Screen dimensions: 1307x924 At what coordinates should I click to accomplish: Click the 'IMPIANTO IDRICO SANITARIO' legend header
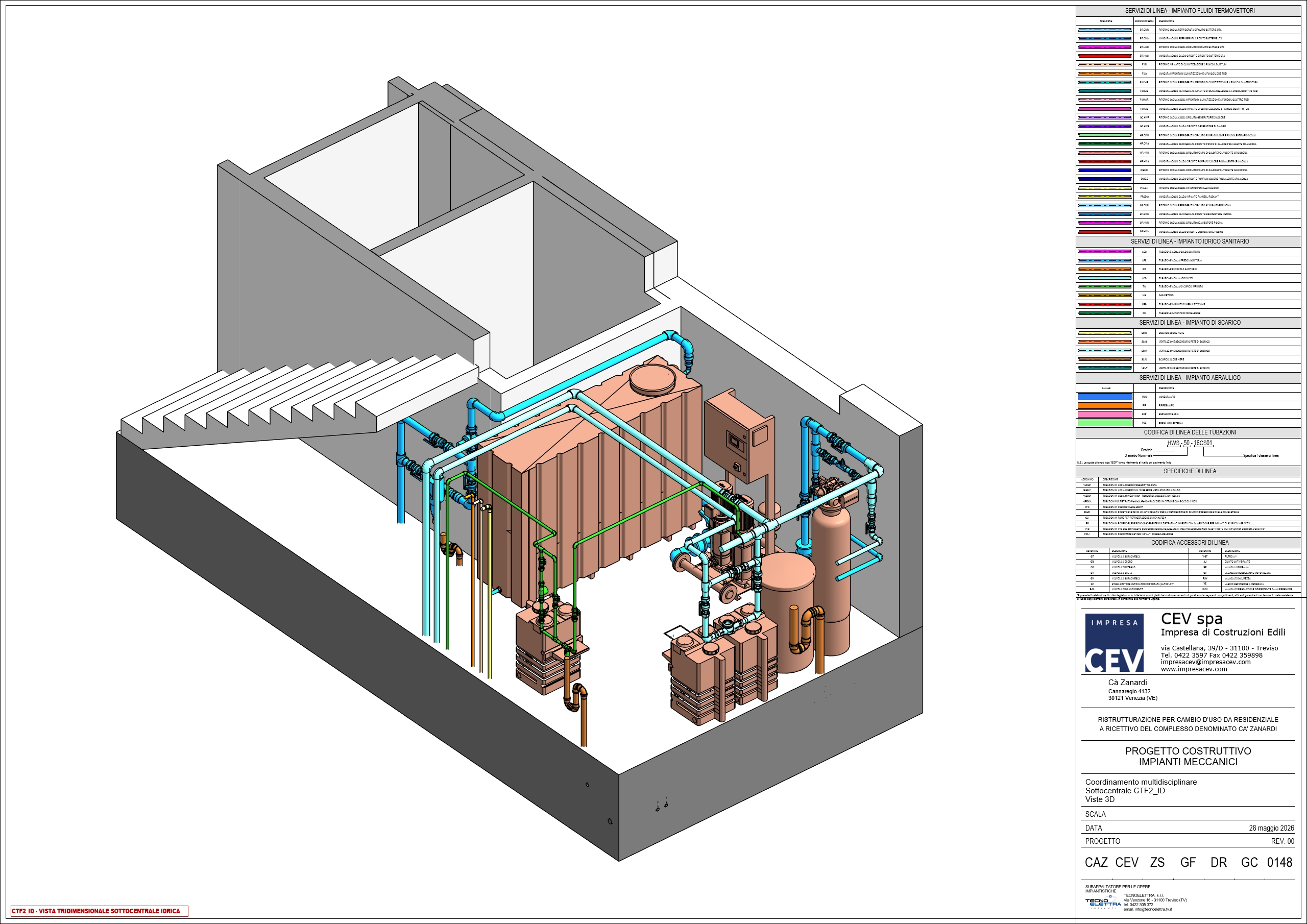coord(1189,241)
